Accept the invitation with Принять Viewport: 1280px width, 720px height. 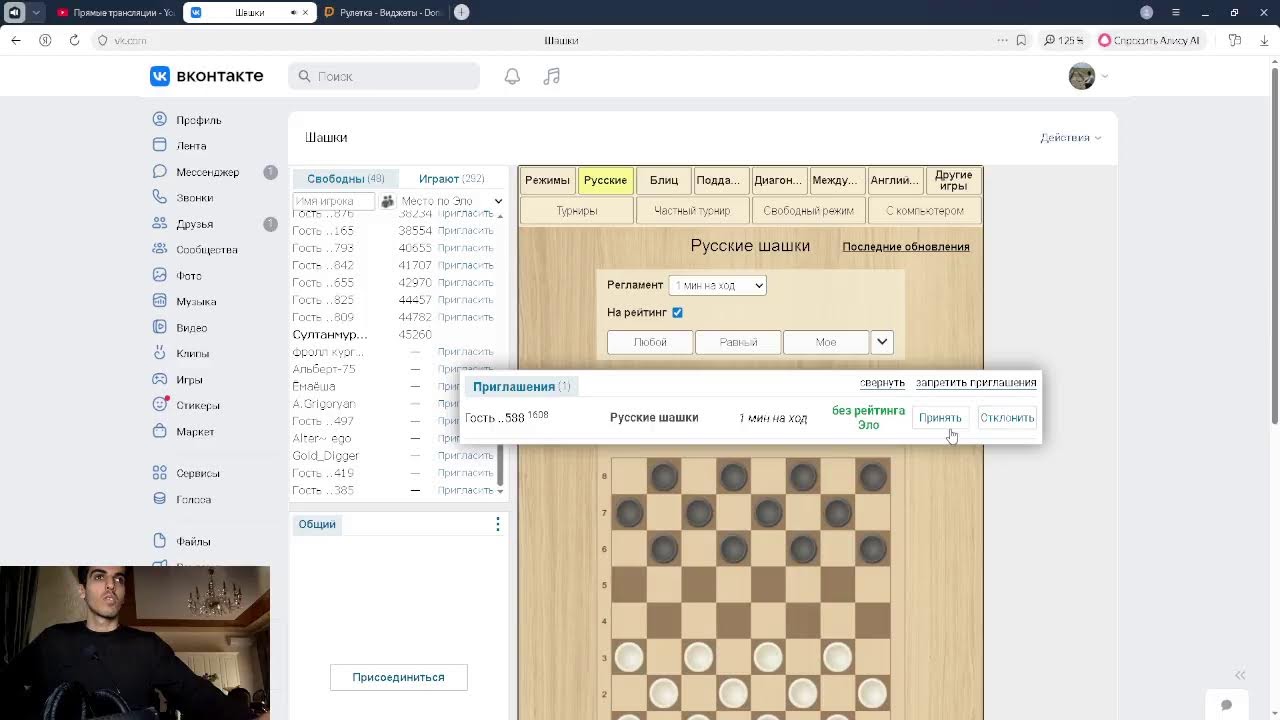(940, 418)
